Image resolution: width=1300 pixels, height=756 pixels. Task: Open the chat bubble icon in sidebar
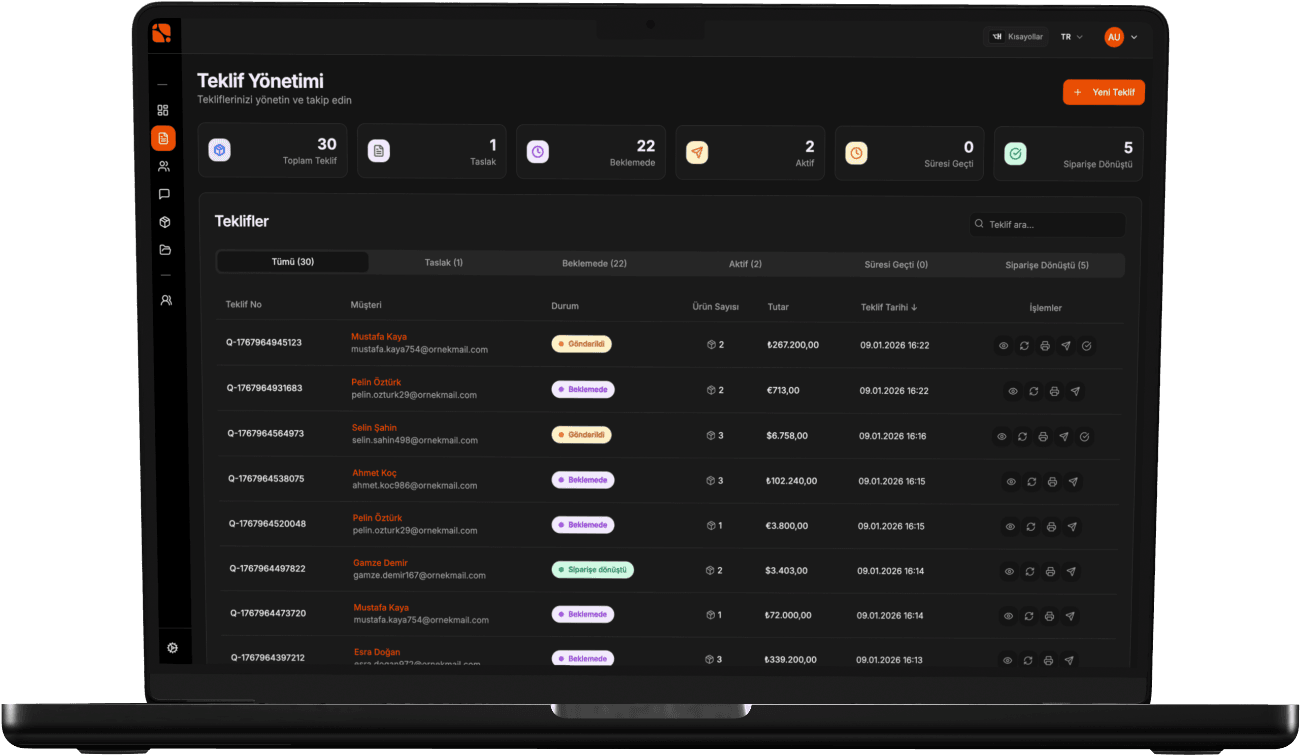(164, 194)
